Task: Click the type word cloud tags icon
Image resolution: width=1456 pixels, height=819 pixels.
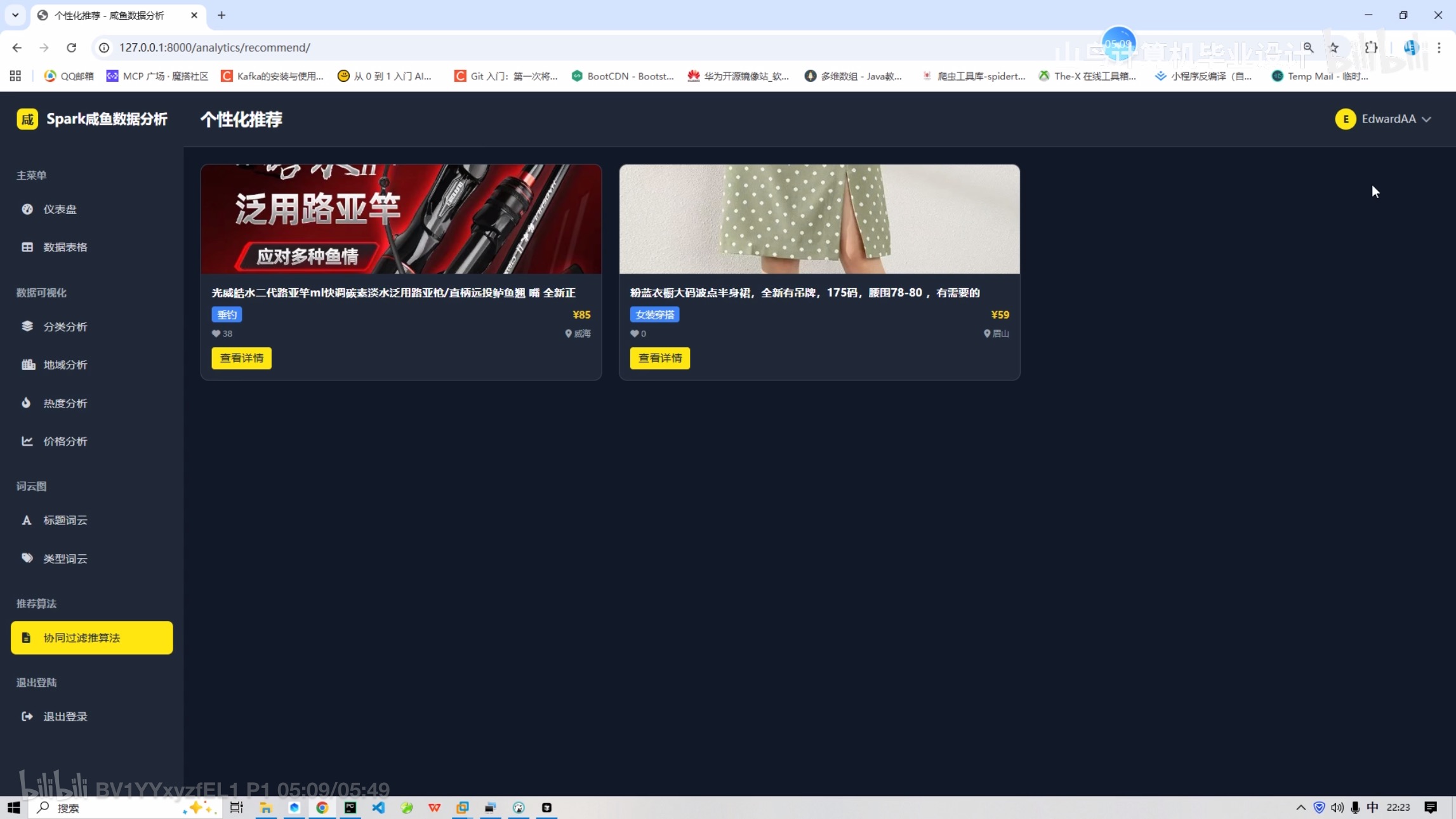Action: (x=27, y=558)
